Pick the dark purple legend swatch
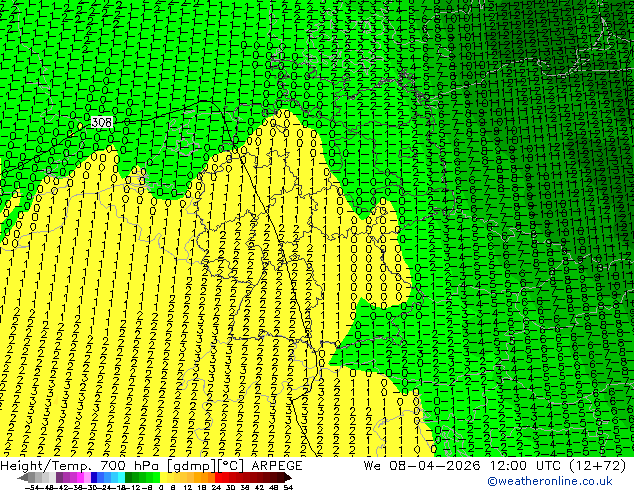Viewport: 634px width, 490px height. tap(59, 477)
